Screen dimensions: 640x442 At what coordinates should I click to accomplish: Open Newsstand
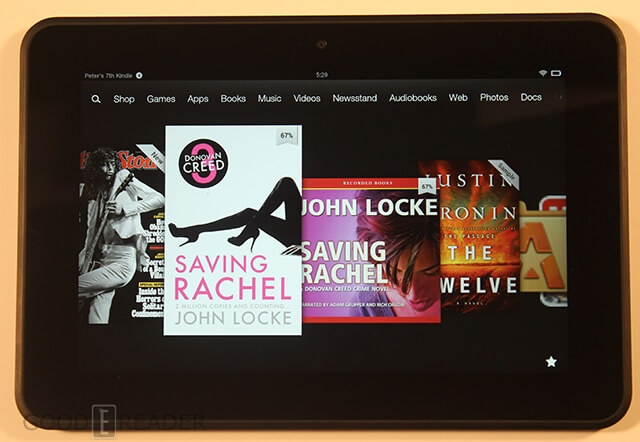(355, 98)
